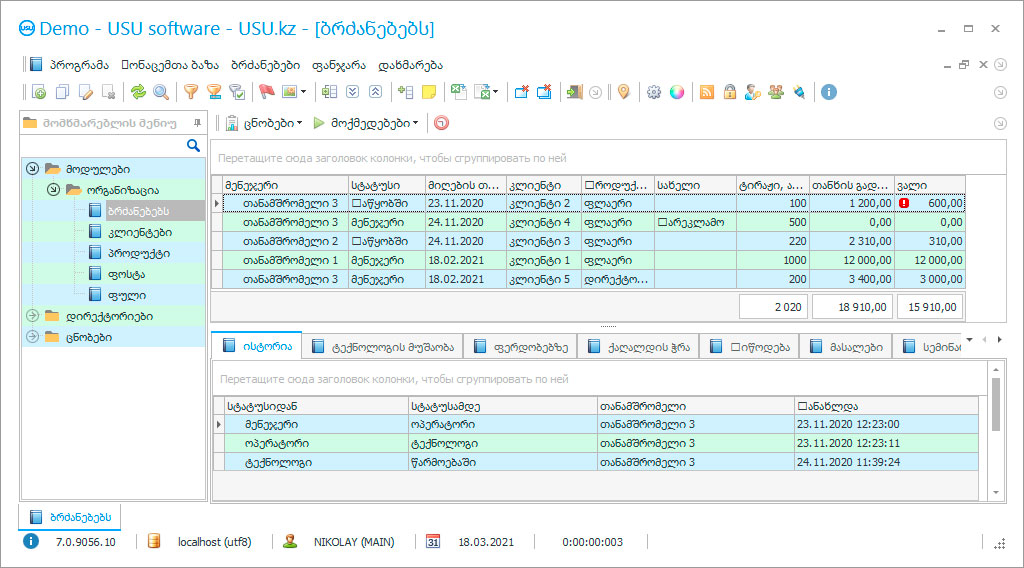Click the red debt warning icon
The image size is (1024, 568).
click(904, 203)
